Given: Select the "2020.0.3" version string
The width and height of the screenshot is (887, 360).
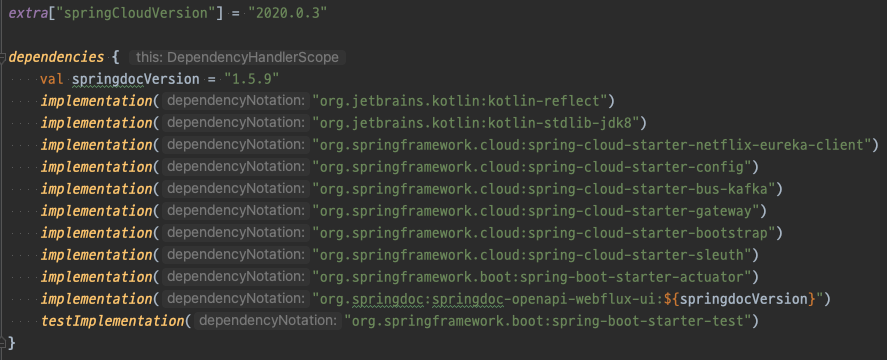Looking at the screenshot, I should pyautogui.click(x=288, y=13).
